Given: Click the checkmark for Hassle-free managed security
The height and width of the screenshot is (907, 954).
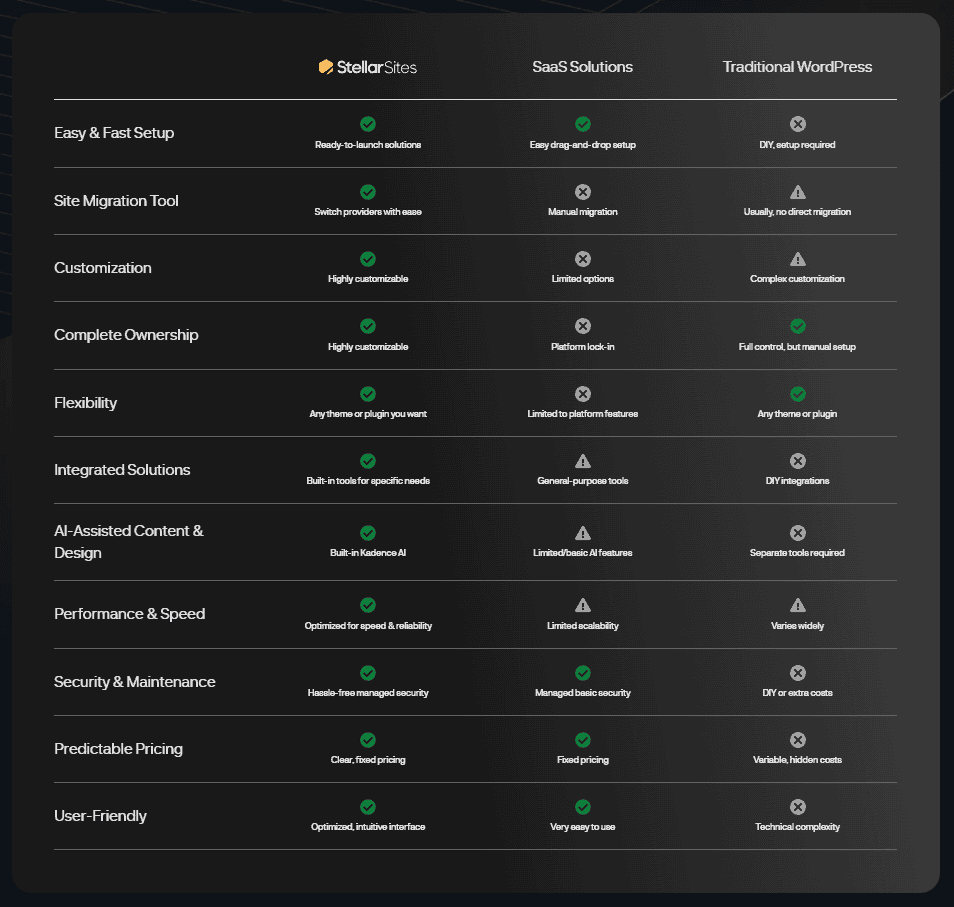Looking at the screenshot, I should pyautogui.click(x=368, y=673).
